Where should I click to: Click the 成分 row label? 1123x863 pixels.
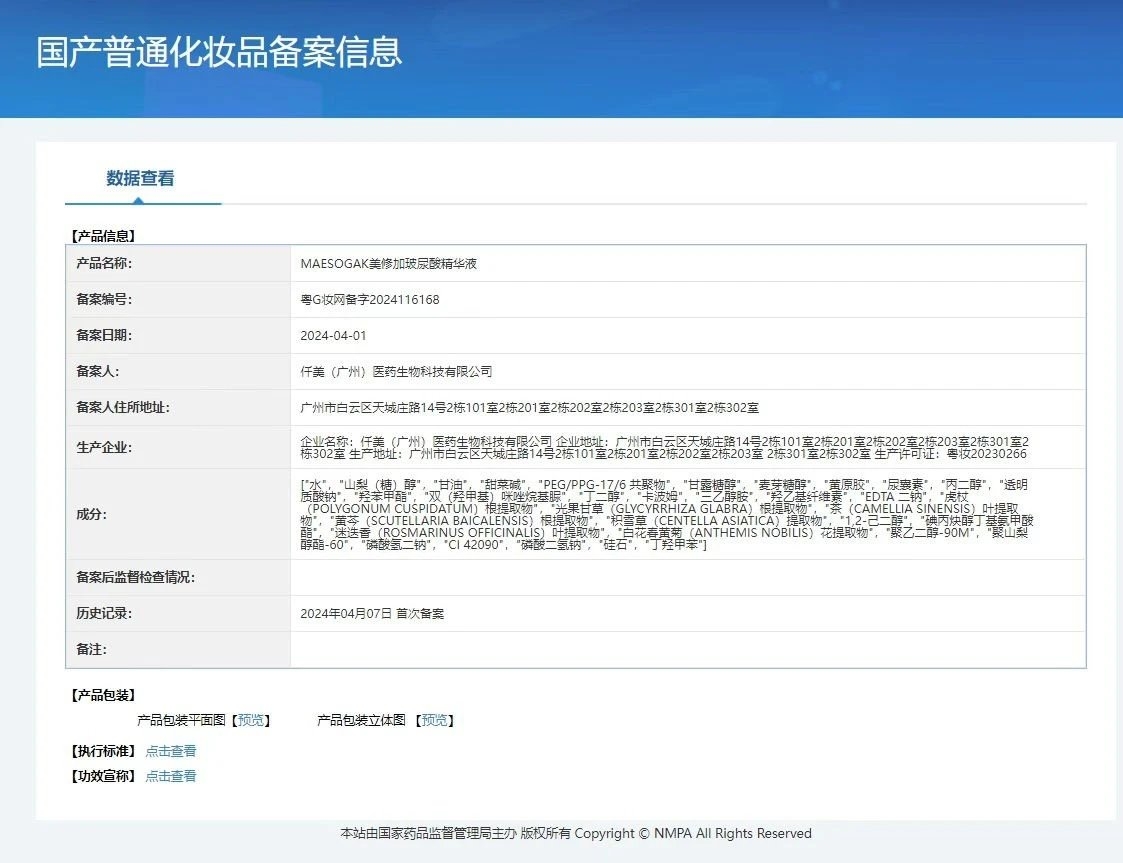tap(91, 514)
